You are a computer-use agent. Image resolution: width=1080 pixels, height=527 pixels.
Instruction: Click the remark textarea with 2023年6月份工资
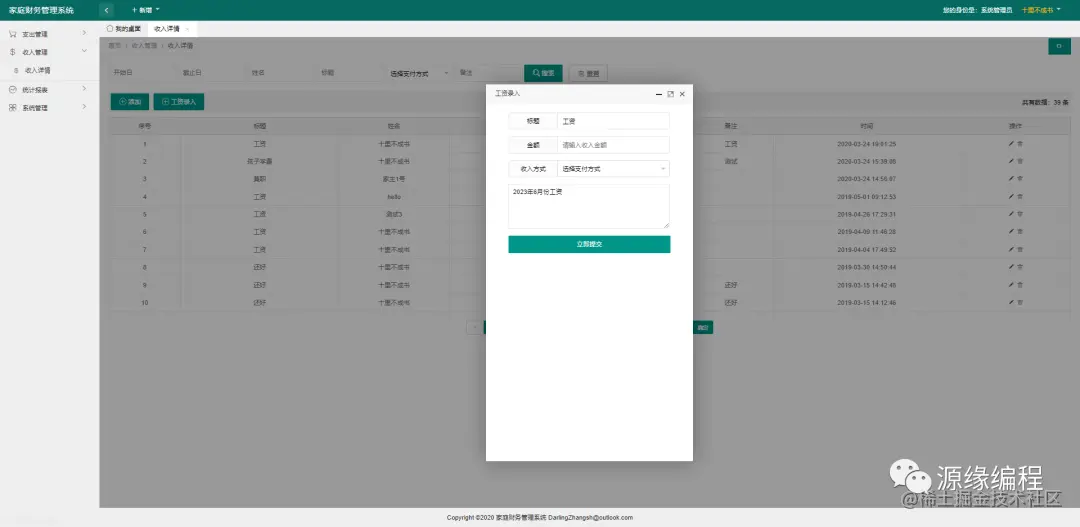click(589, 206)
